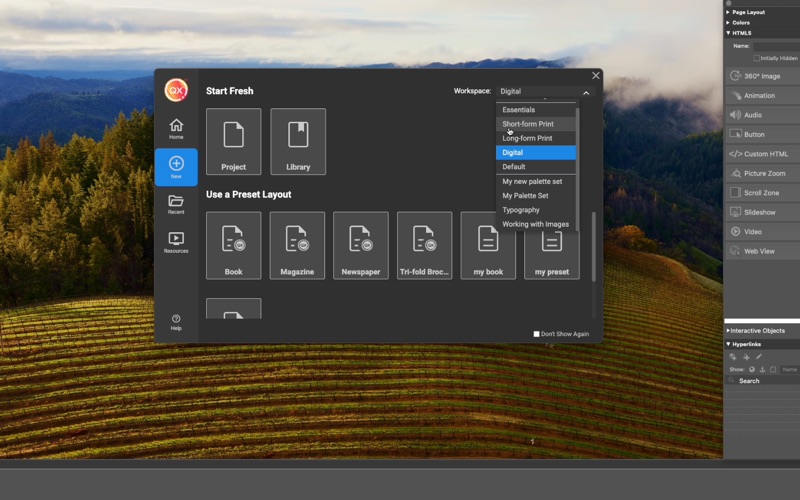Add Custom HTML interactivity
The height and width of the screenshot is (500, 800).
(x=762, y=154)
